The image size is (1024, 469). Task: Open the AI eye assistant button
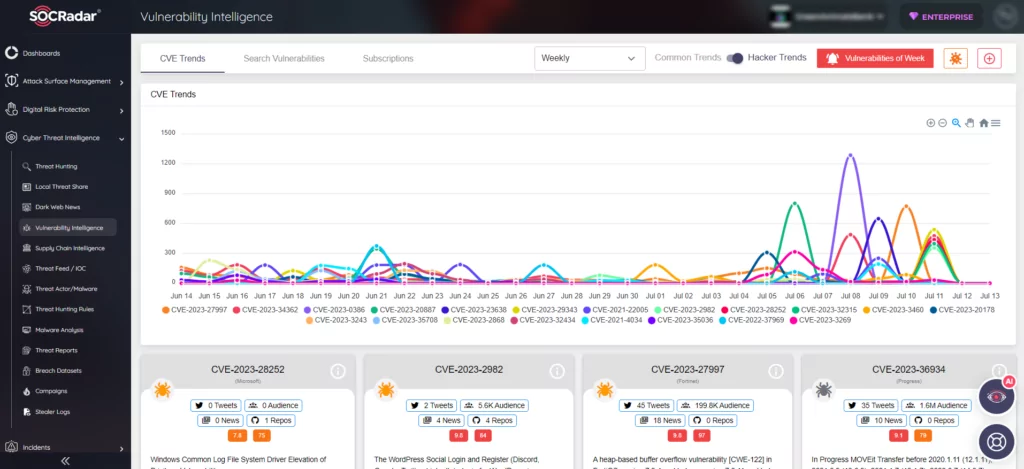(996, 396)
